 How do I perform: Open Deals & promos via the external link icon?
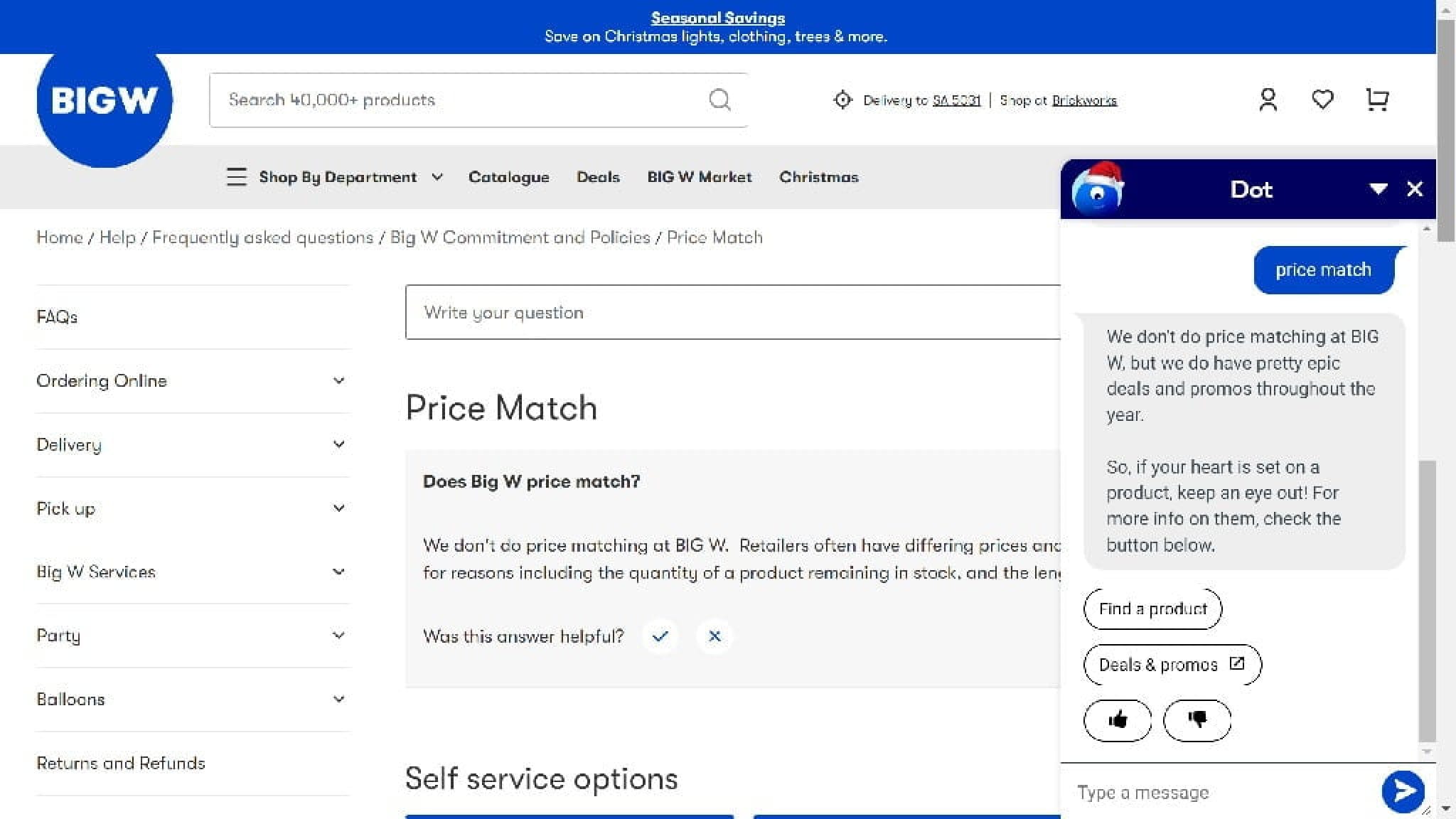(x=1238, y=664)
